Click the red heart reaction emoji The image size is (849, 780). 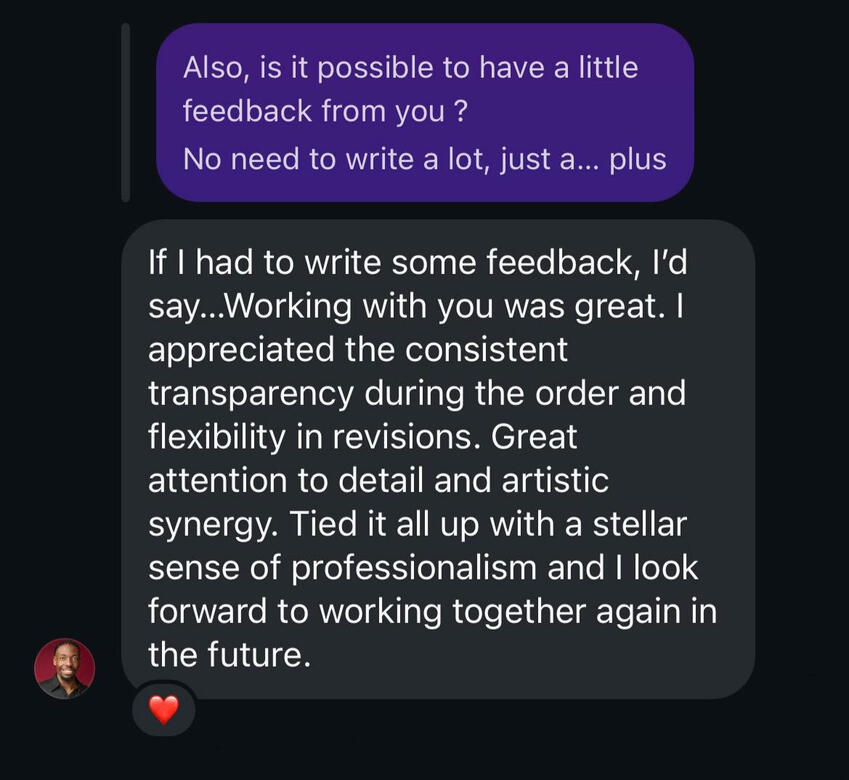click(x=163, y=711)
